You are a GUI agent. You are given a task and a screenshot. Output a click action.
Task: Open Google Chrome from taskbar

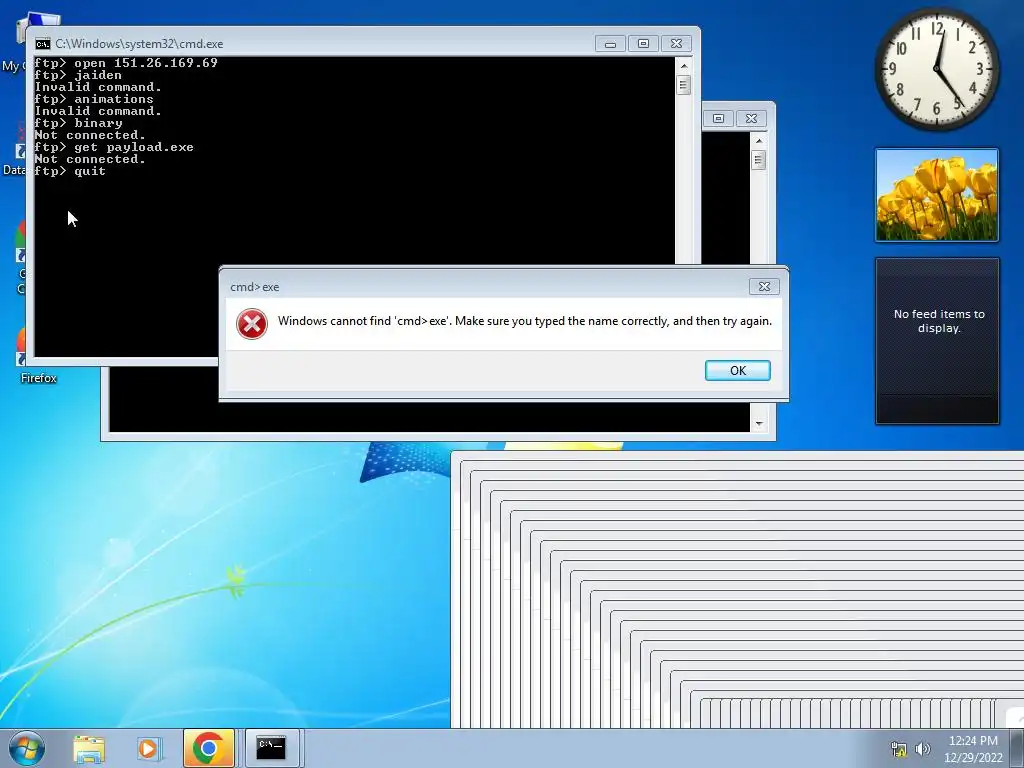209,748
